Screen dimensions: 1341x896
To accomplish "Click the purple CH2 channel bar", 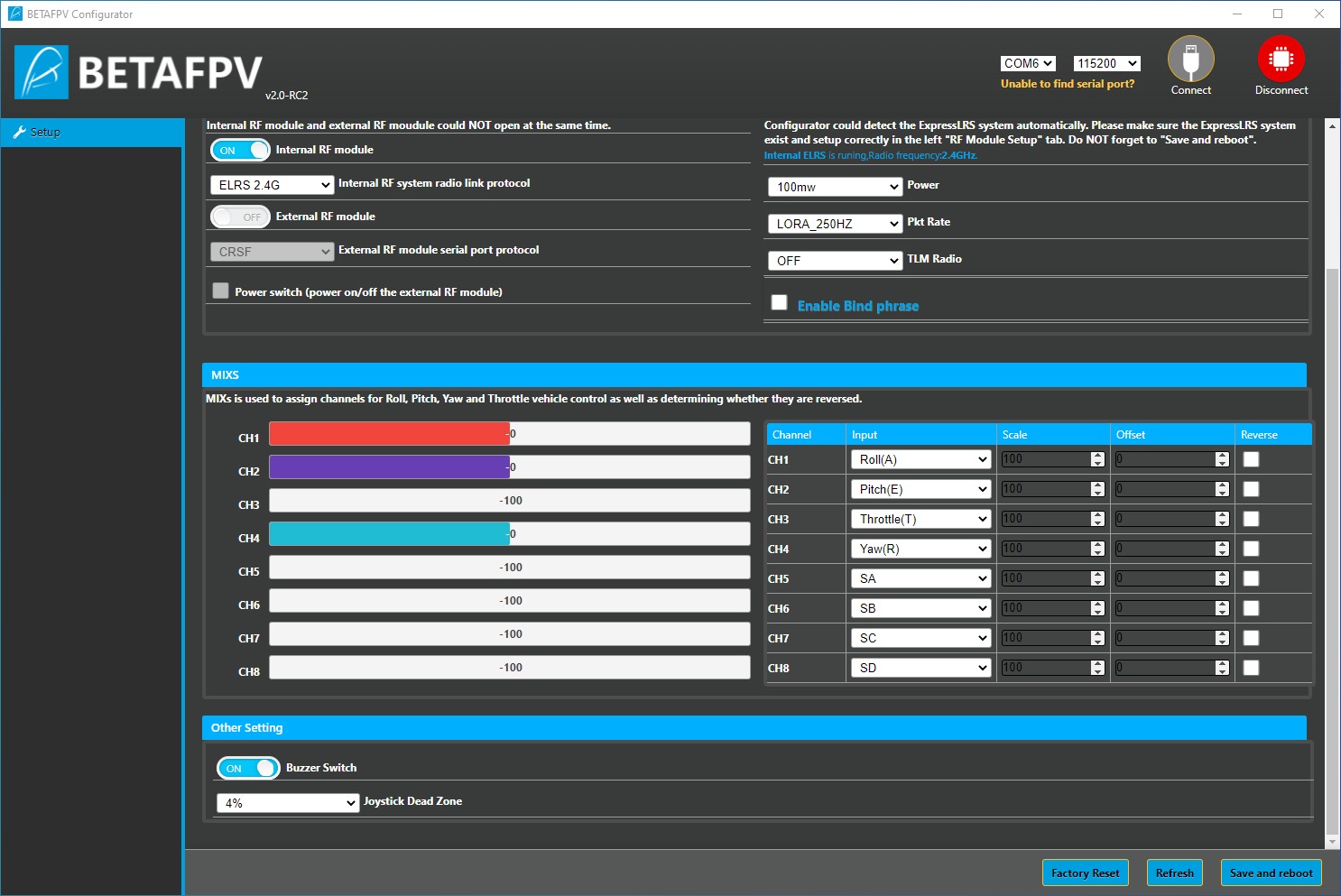I will coord(389,467).
